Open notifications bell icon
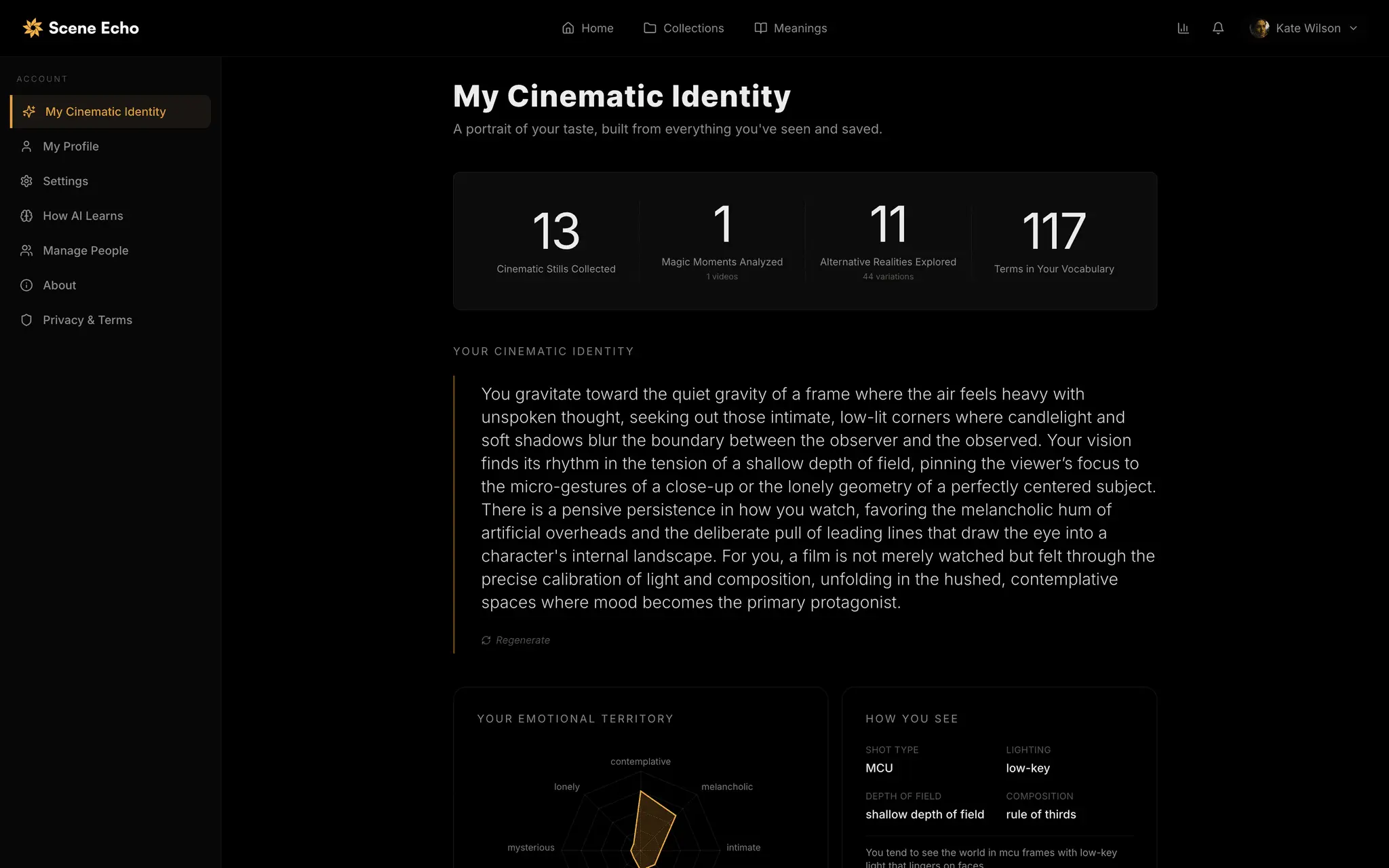This screenshot has width=1389, height=868. pos(1218,28)
